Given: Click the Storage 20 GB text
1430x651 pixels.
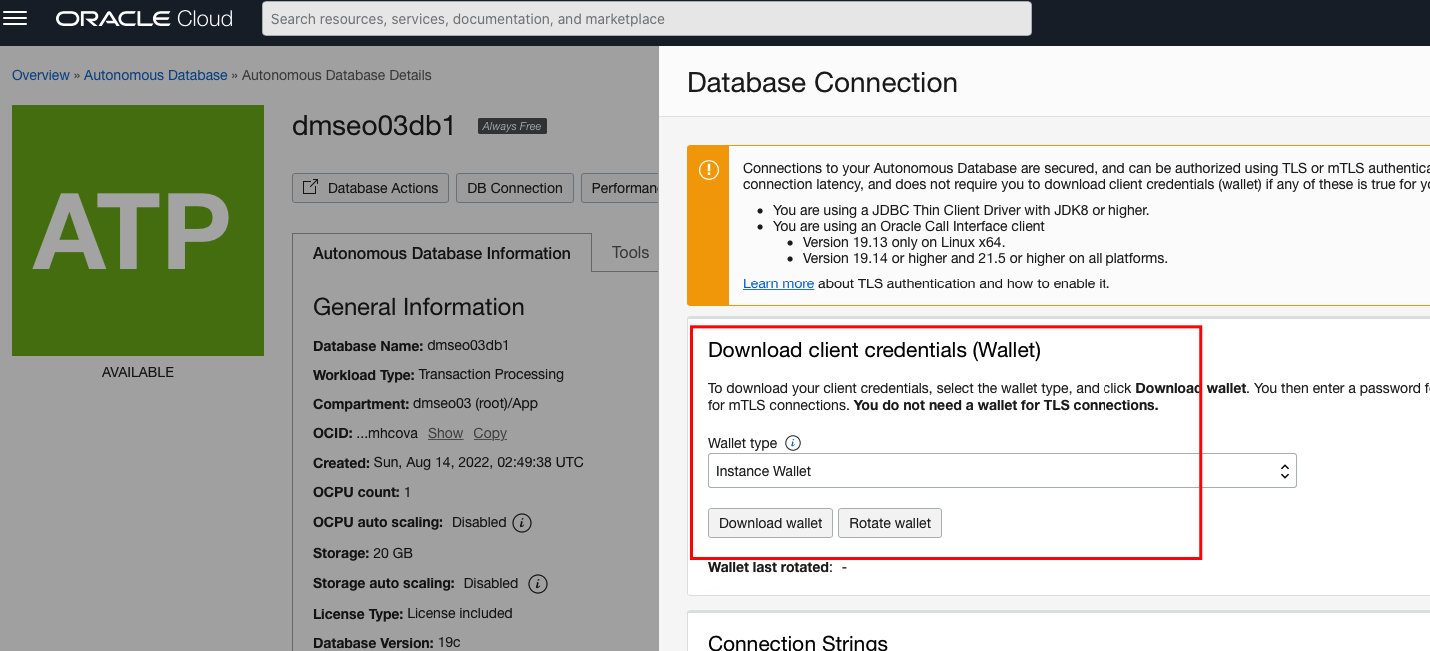Looking at the screenshot, I should (363, 553).
